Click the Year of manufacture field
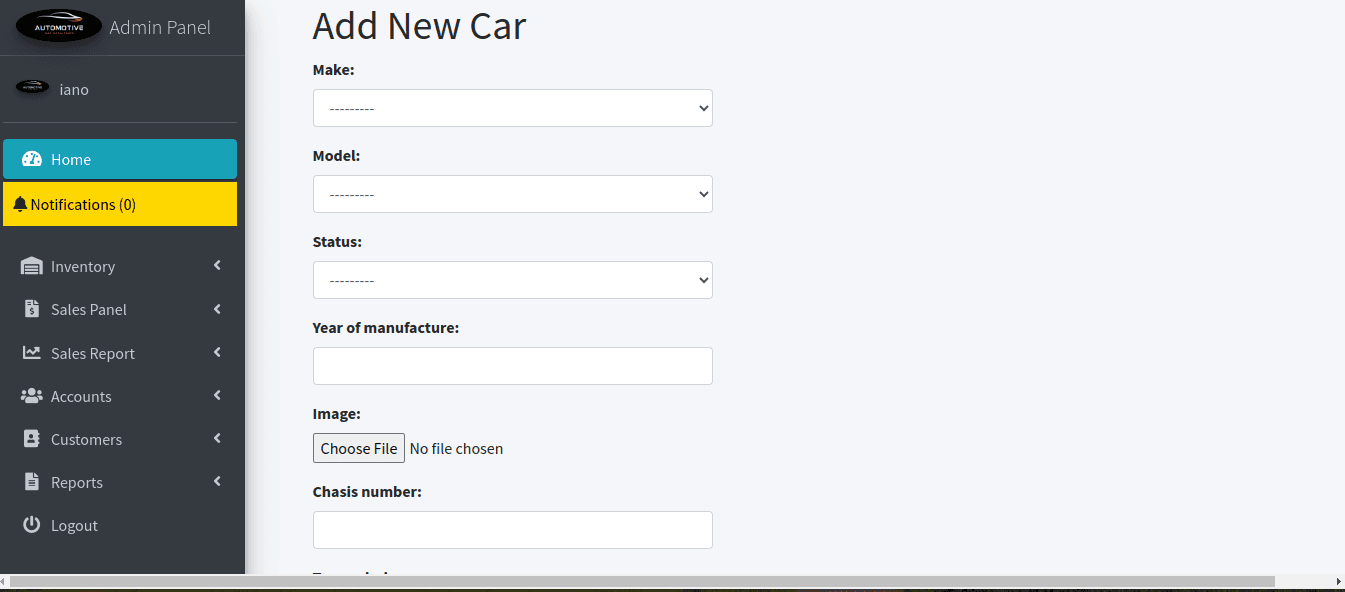Screen dimensions: 1345x592 coord(513,366)
